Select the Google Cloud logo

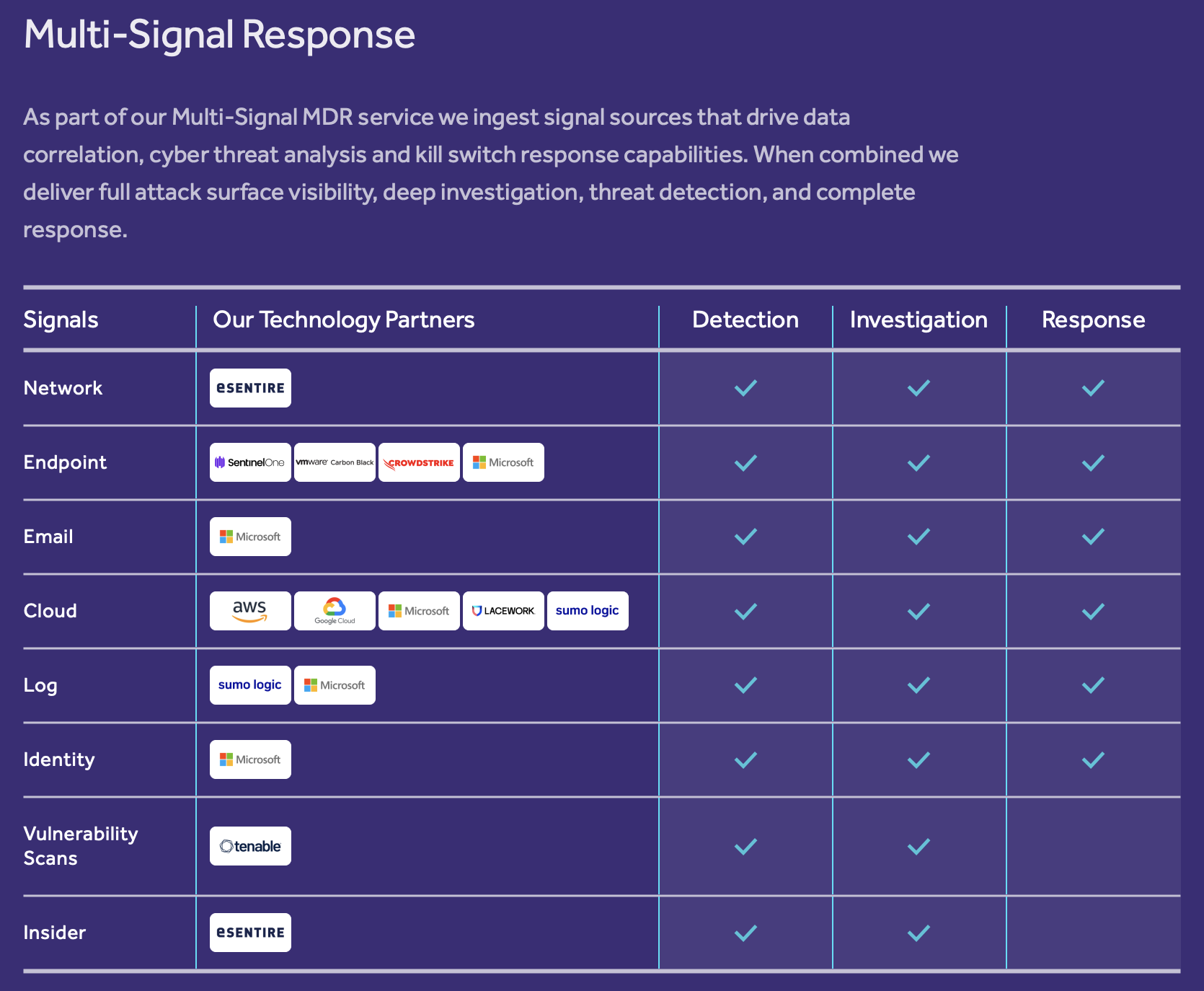point(335,611)
